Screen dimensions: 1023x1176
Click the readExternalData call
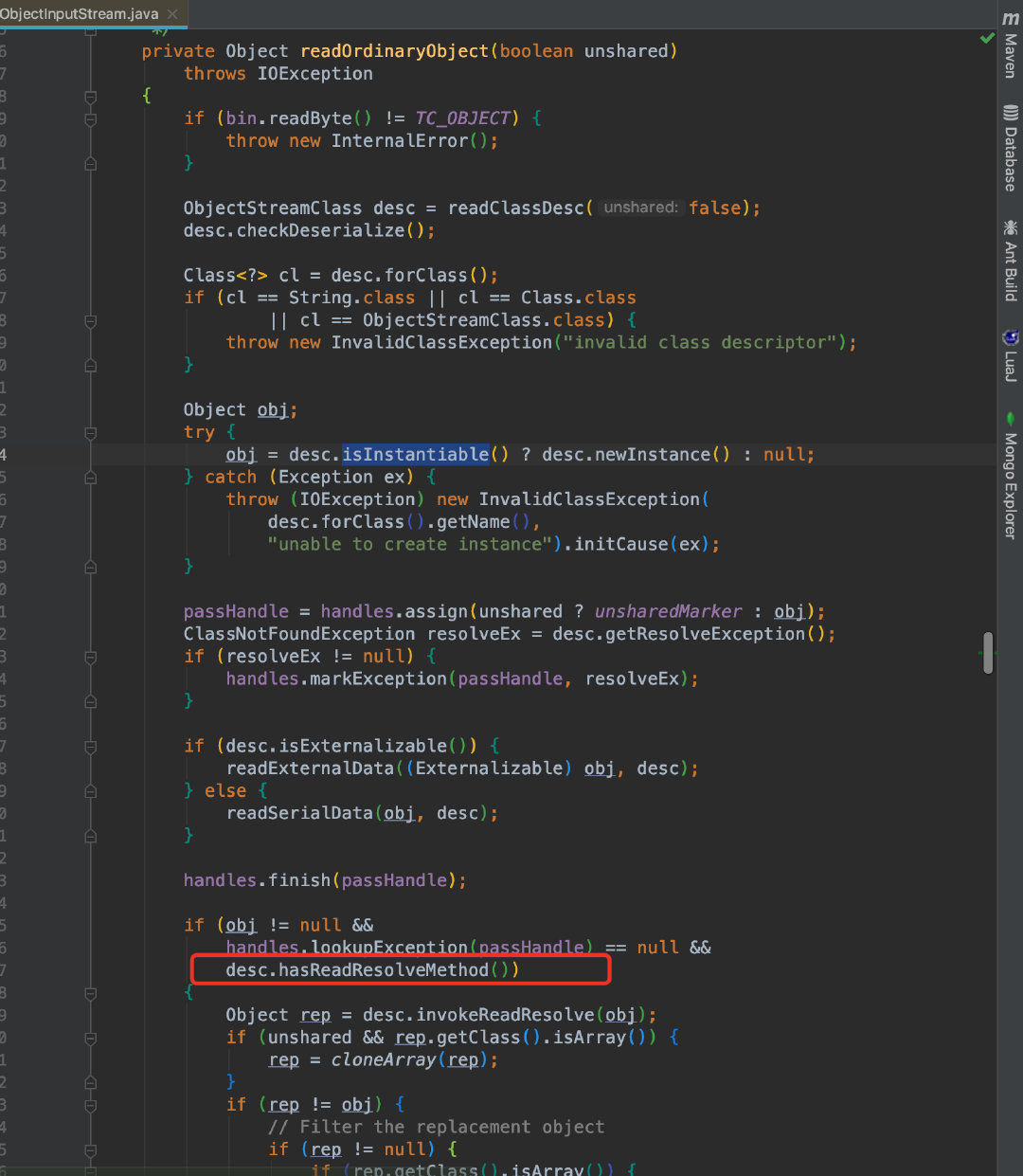[x=310, y=769]
